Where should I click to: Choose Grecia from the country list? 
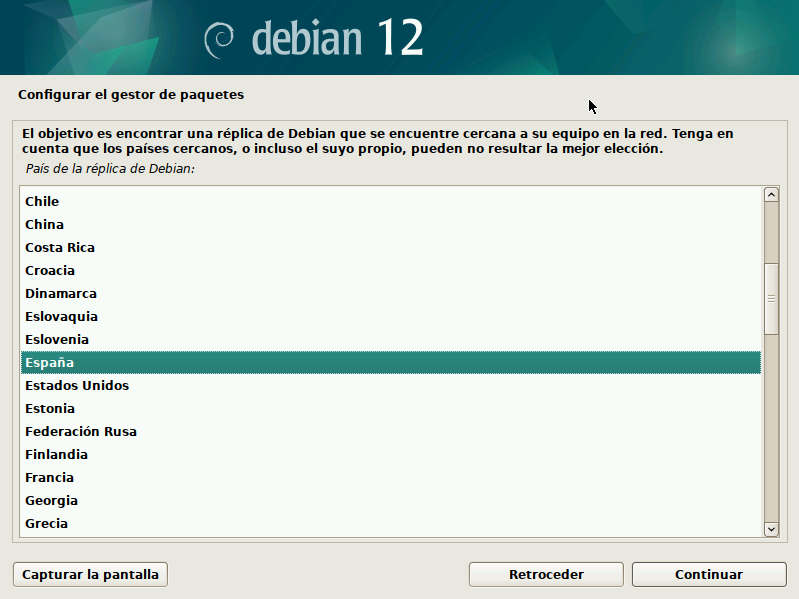[46, 523]
